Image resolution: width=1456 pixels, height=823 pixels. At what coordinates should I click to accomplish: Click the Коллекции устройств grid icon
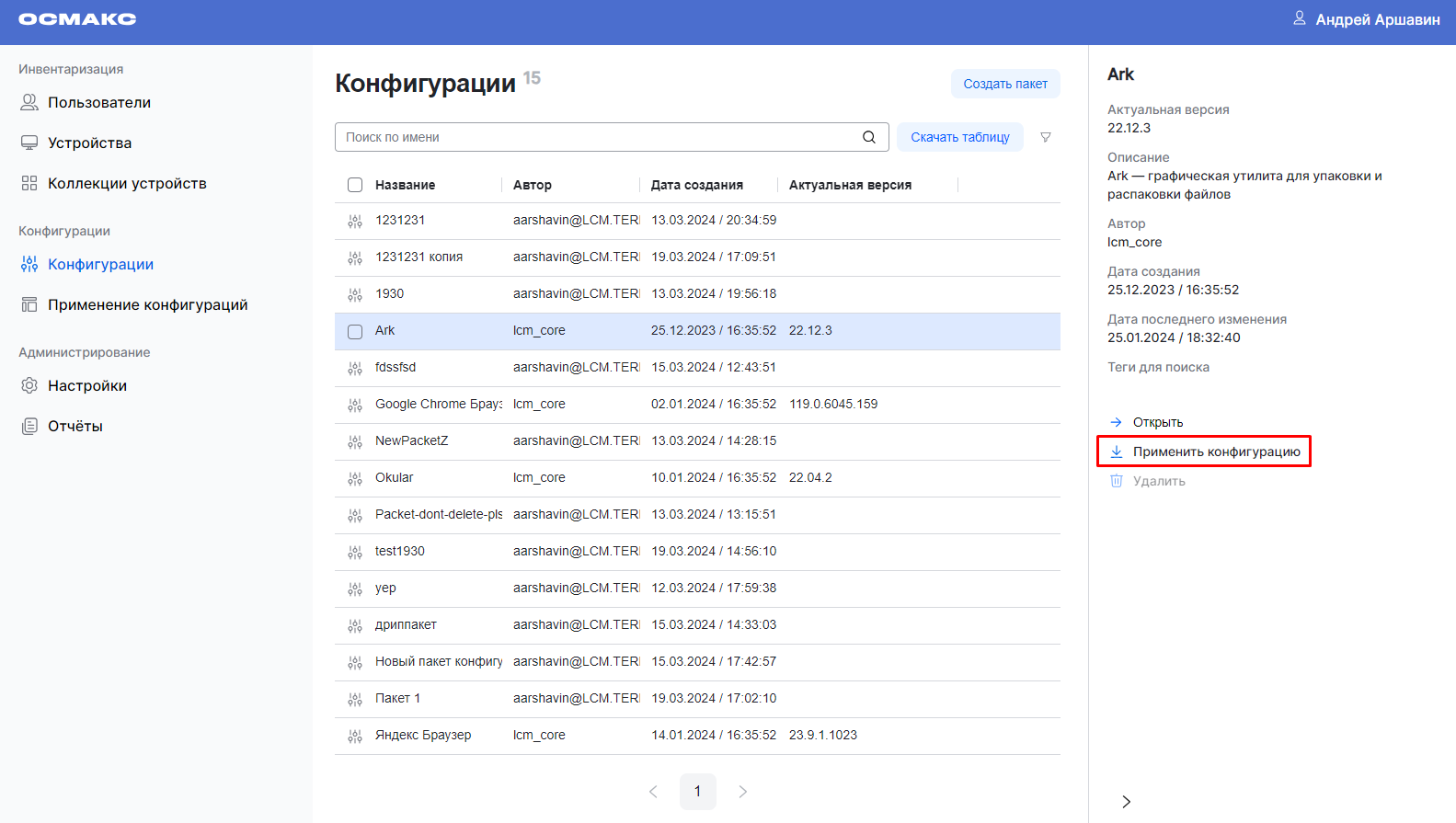(29, 183)
